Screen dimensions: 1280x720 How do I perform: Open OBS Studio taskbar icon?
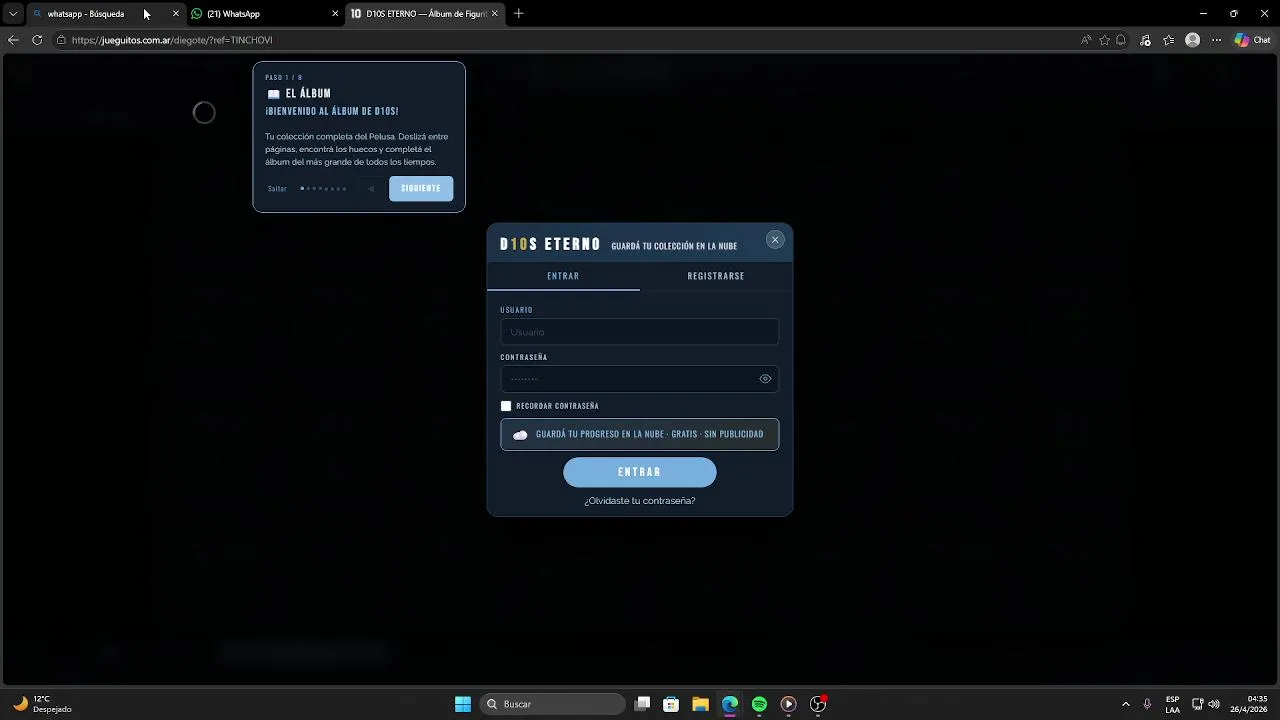tap(818, 704)
